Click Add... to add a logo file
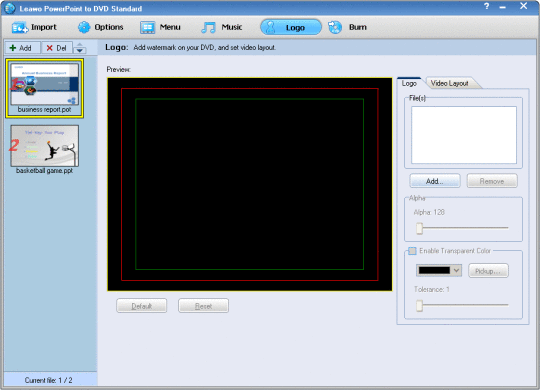 pyautogui.click(x=435, y=181)
